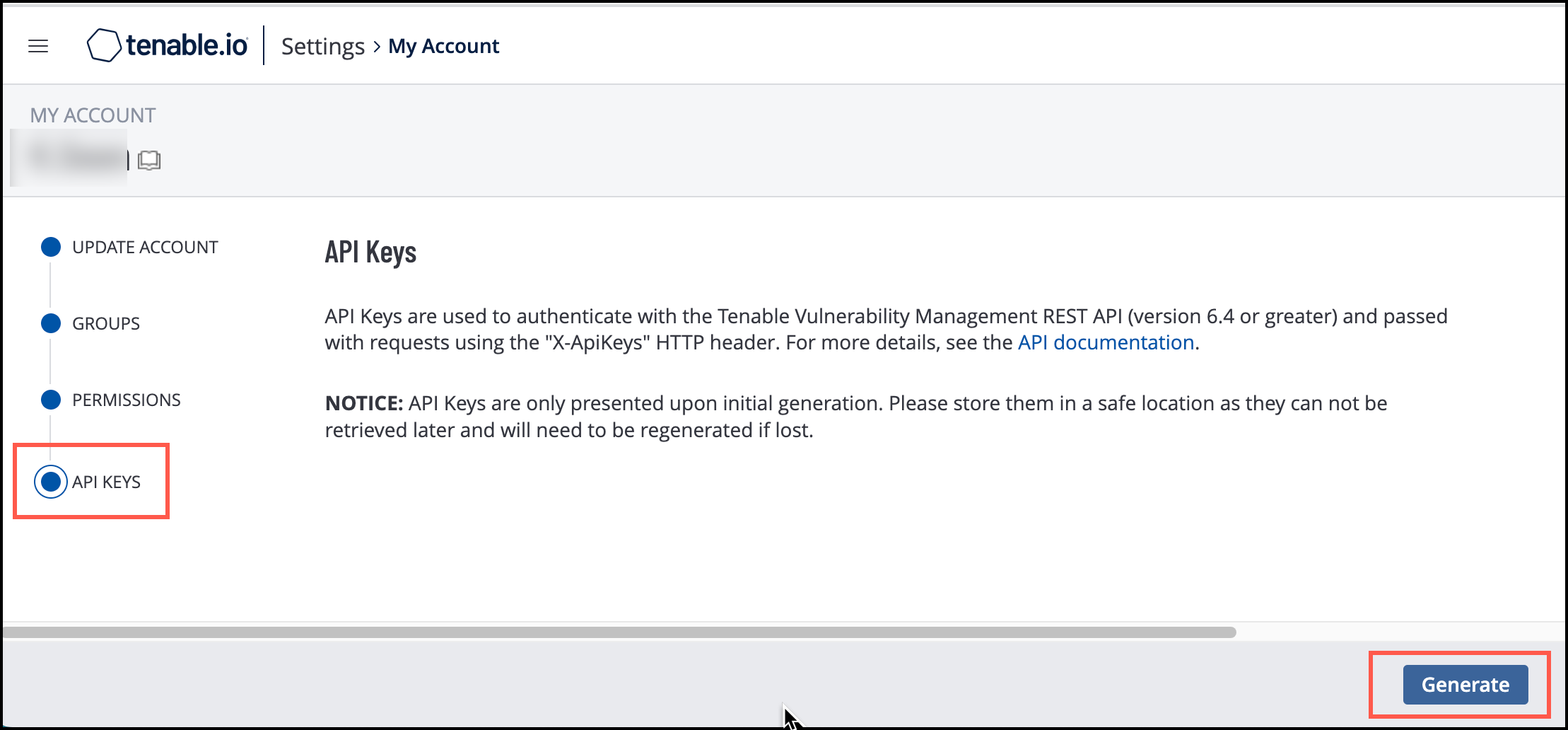
Task: Click the blue dot beside PERMISSIONS
Action: pyautogui.click(x=51, y=400)
